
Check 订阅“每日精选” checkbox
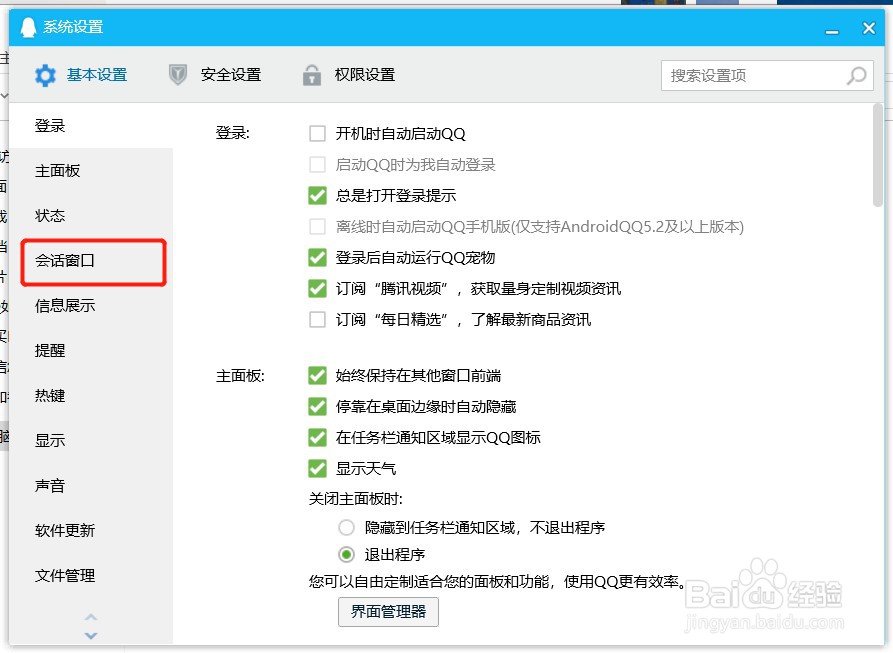click(317, 319)
